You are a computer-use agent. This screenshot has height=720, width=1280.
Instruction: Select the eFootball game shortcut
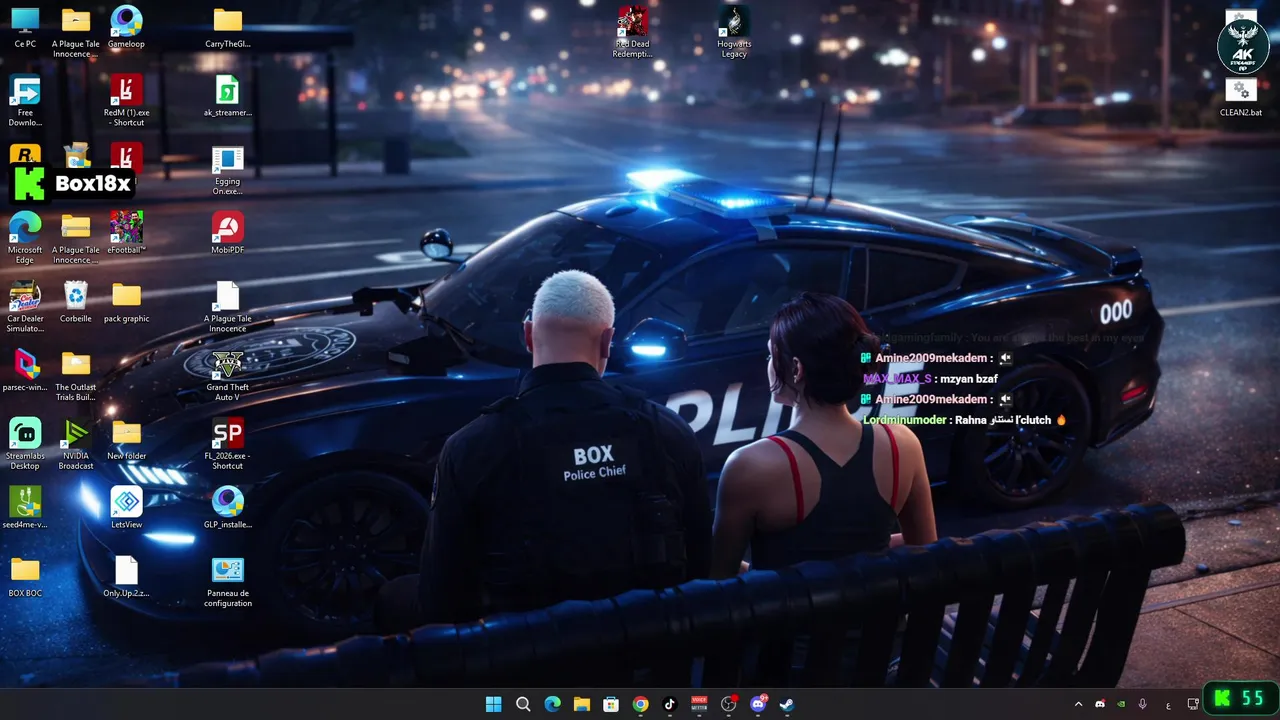click(126, 233)
